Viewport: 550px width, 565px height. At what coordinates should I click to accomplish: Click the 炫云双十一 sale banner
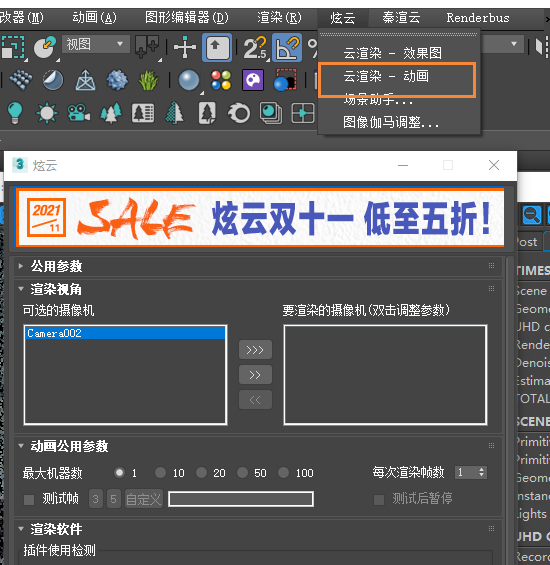coord(260,217)
